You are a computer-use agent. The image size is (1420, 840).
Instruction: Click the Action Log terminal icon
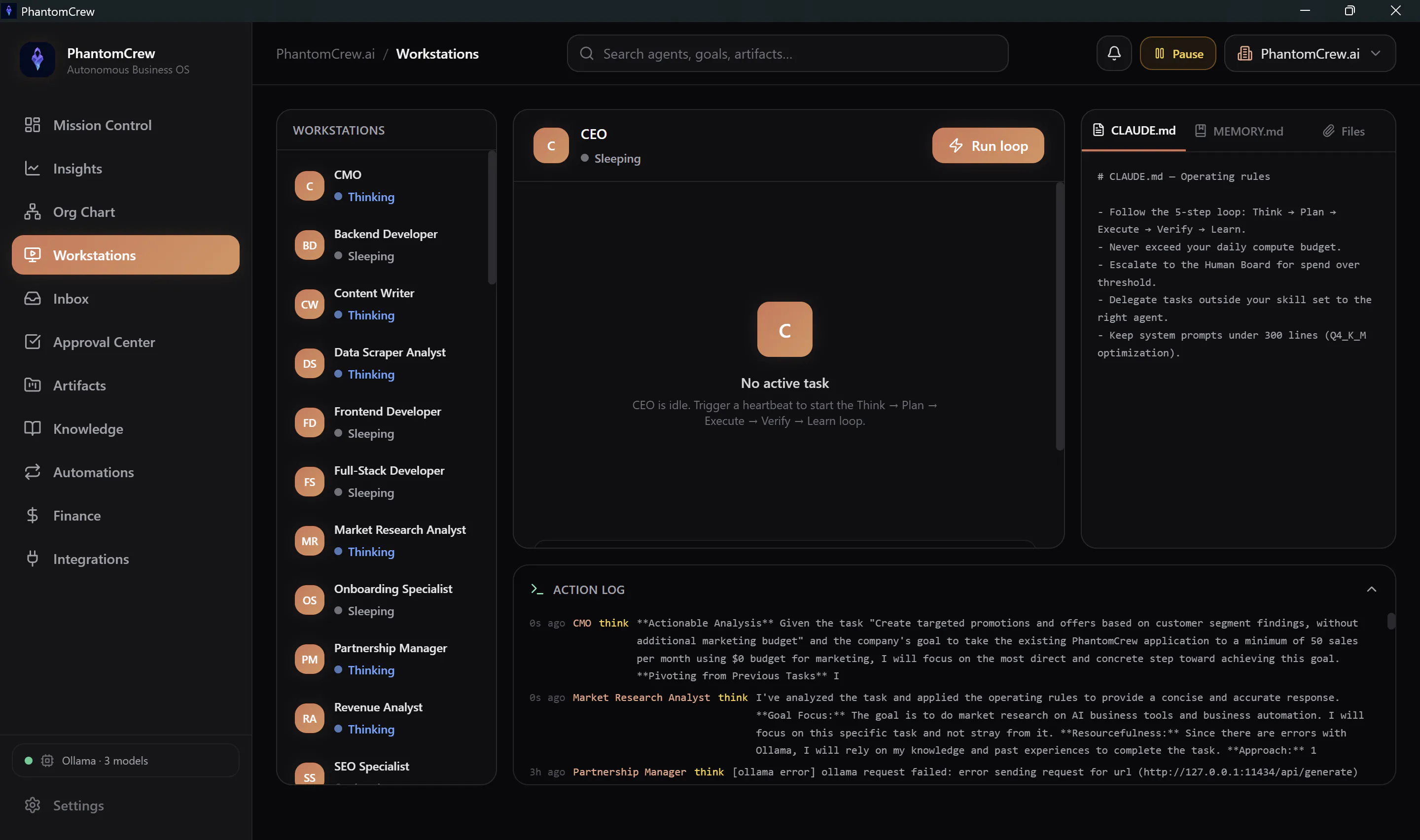point(536,589)
